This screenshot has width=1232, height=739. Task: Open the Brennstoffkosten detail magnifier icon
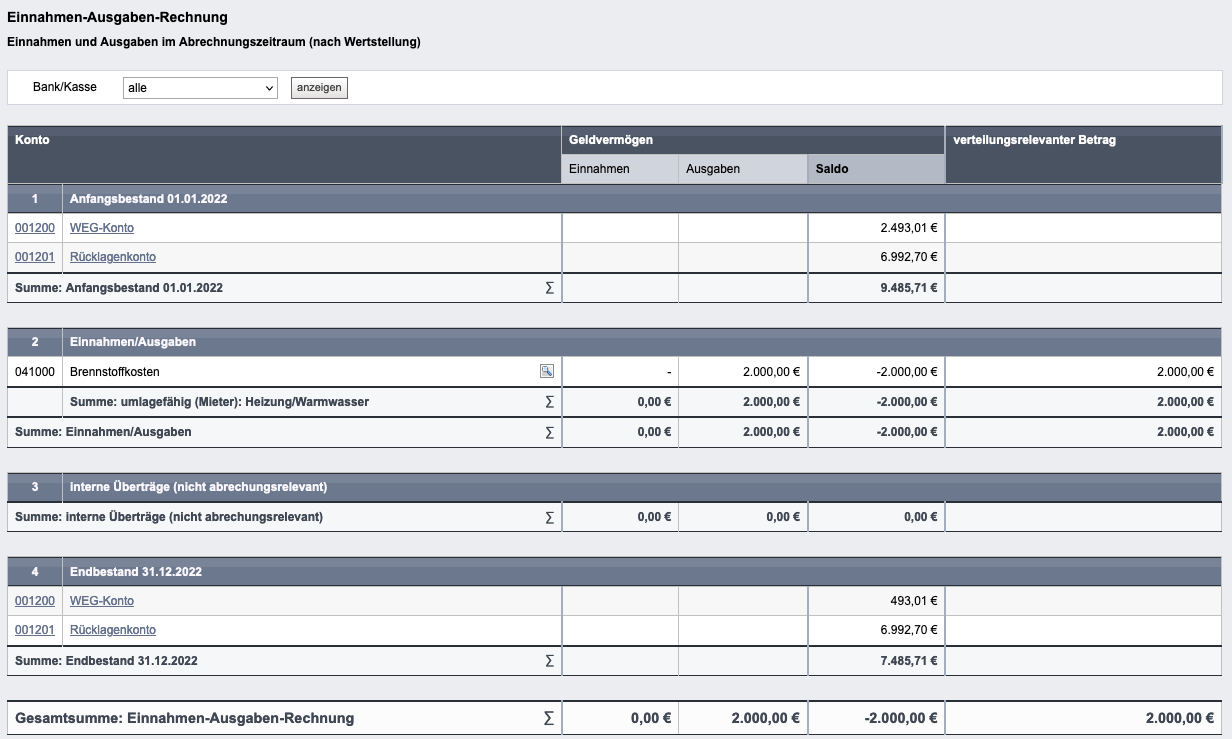[x=547, y=371]
